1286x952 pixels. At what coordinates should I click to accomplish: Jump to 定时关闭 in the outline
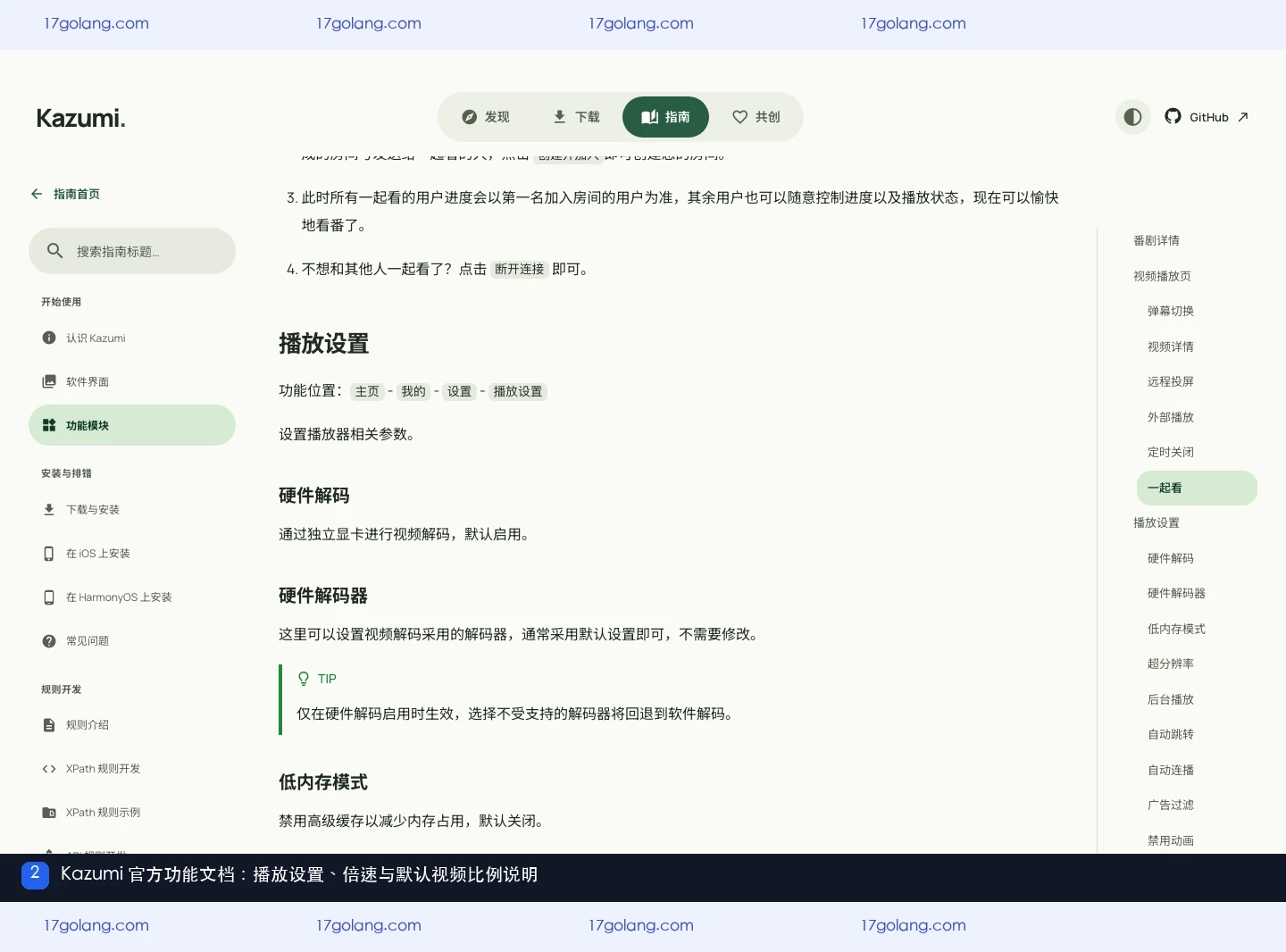pyautogui.click(x=1171, y=452)
